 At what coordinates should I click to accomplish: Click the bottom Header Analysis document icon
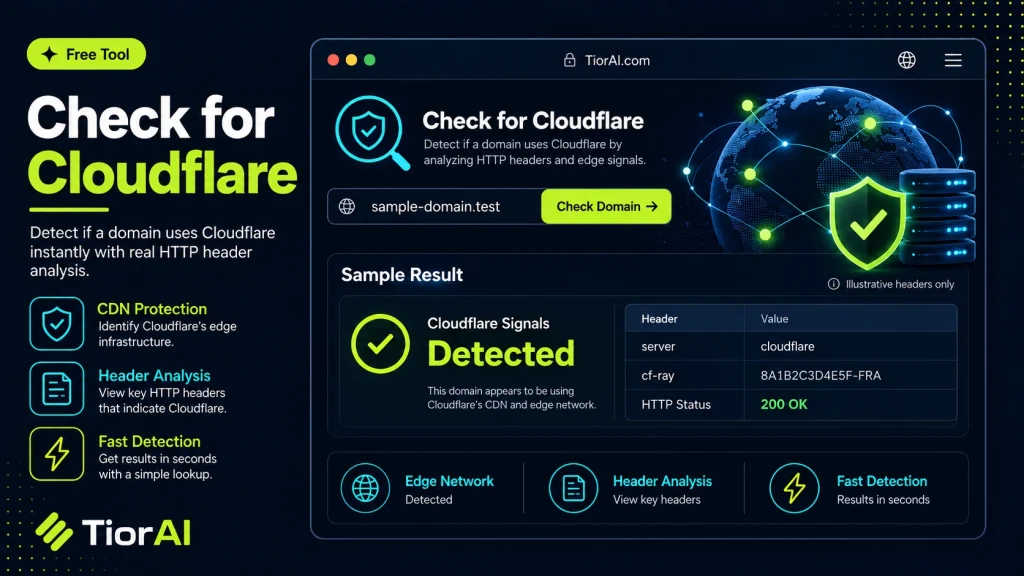click(x=573, y=488)
